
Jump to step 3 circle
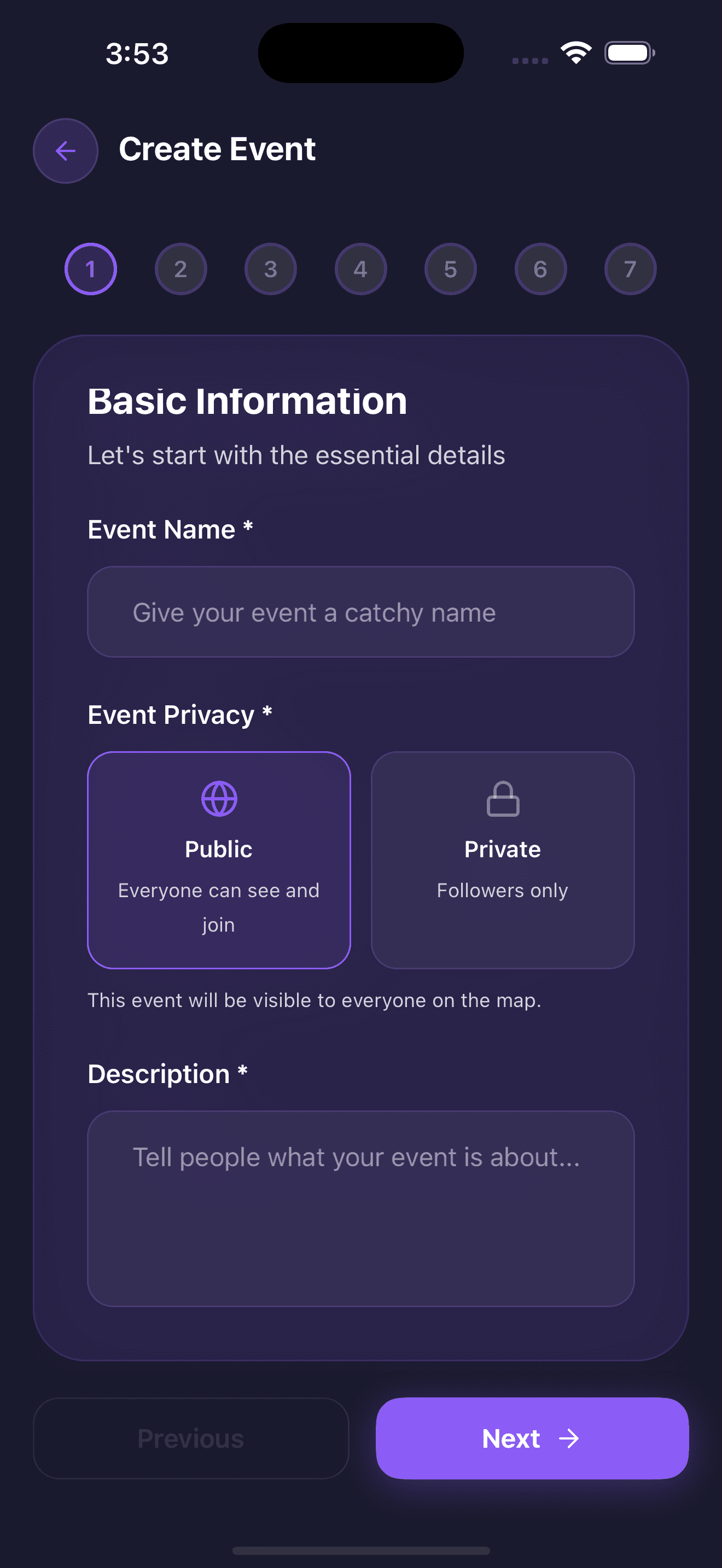click(271, 269)
